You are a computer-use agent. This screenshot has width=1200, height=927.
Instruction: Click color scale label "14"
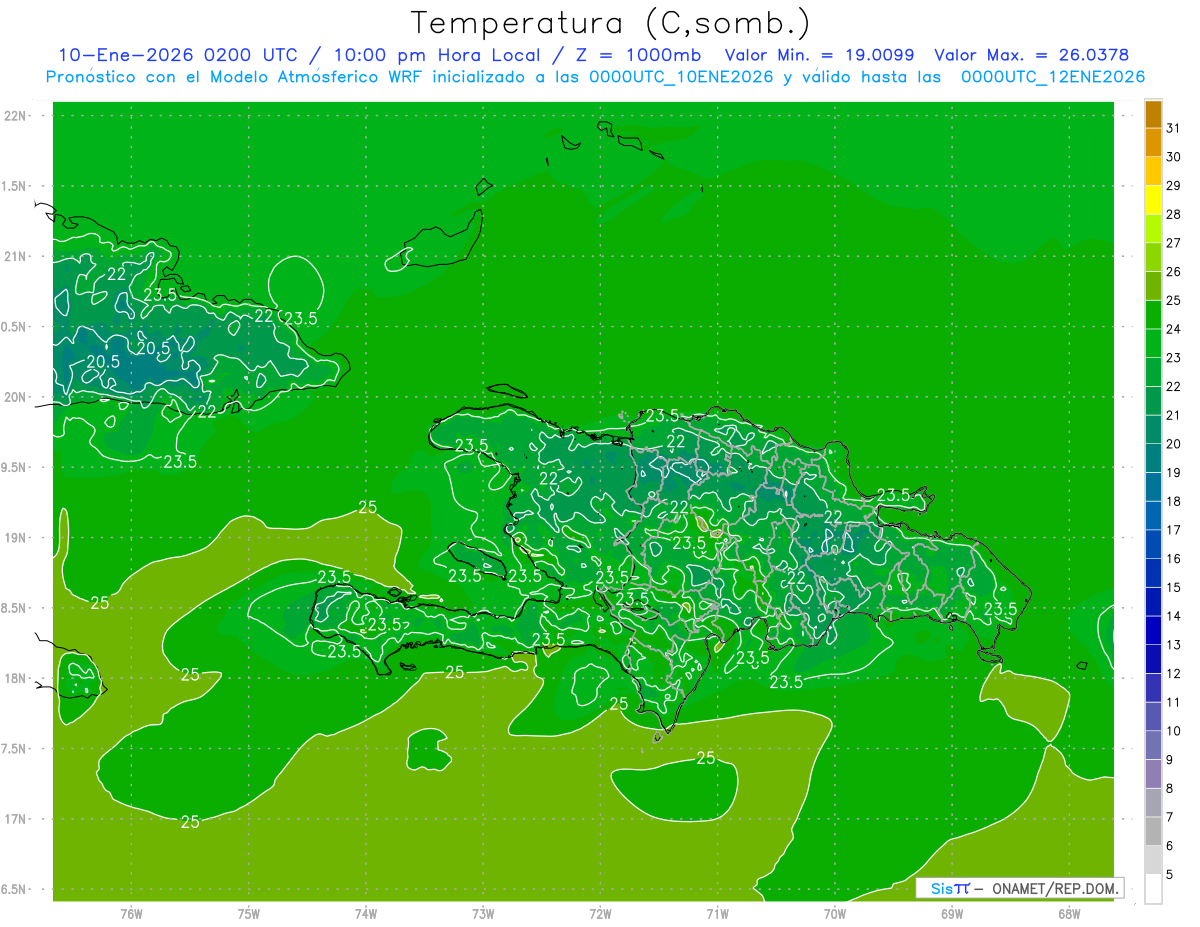(x=1174, y=616)
